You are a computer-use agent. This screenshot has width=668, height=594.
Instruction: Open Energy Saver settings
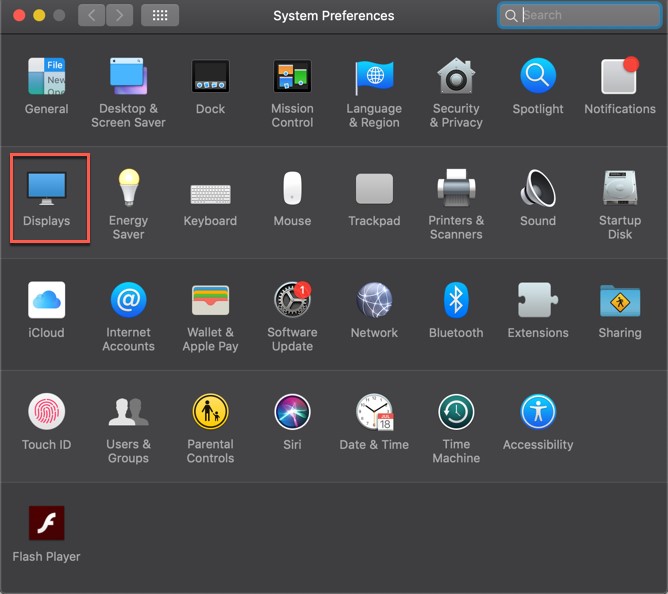[128, 205]
